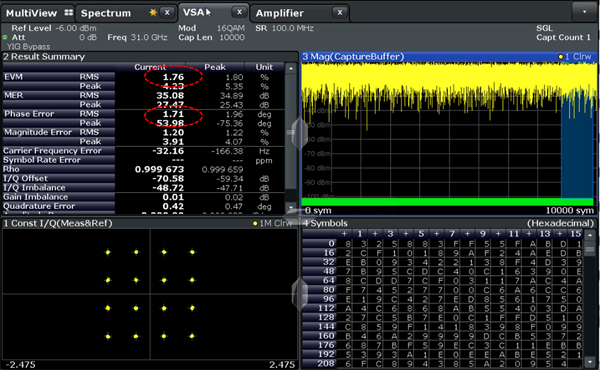Select the Mag(CaptureBuffer) window title

click(x=353, y=57)
